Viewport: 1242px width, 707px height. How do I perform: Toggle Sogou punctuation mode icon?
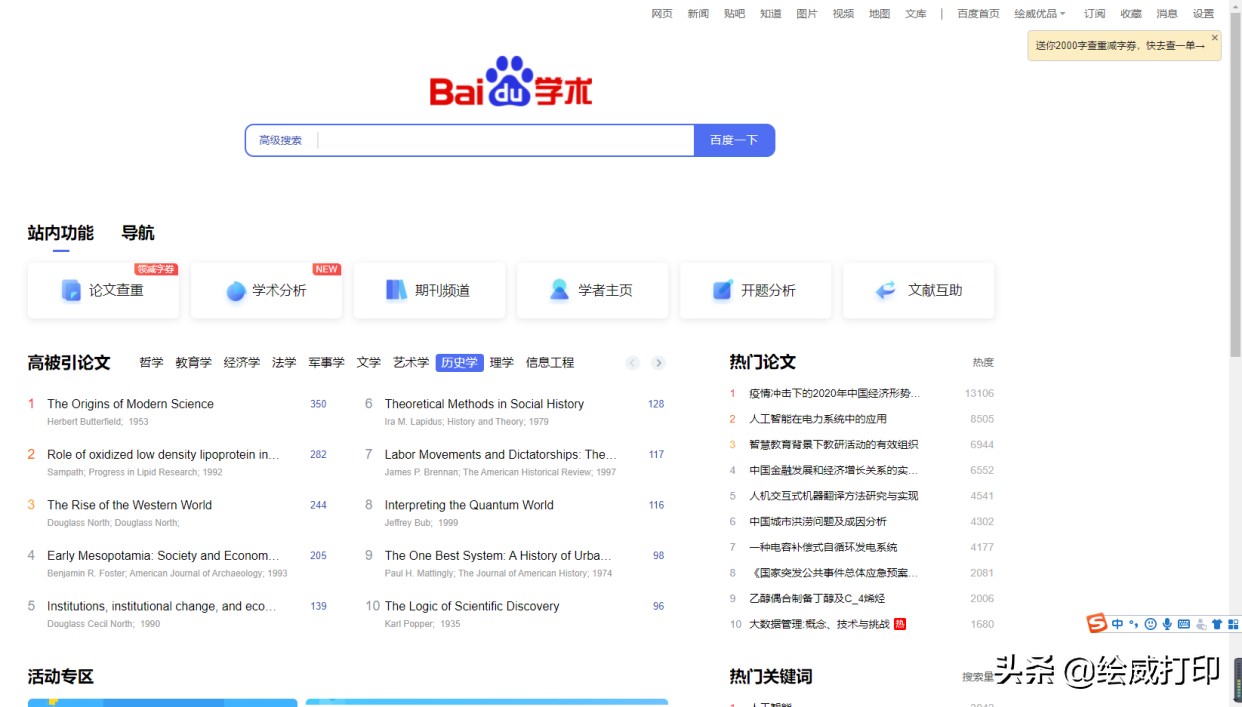(x=1134, y=624)
